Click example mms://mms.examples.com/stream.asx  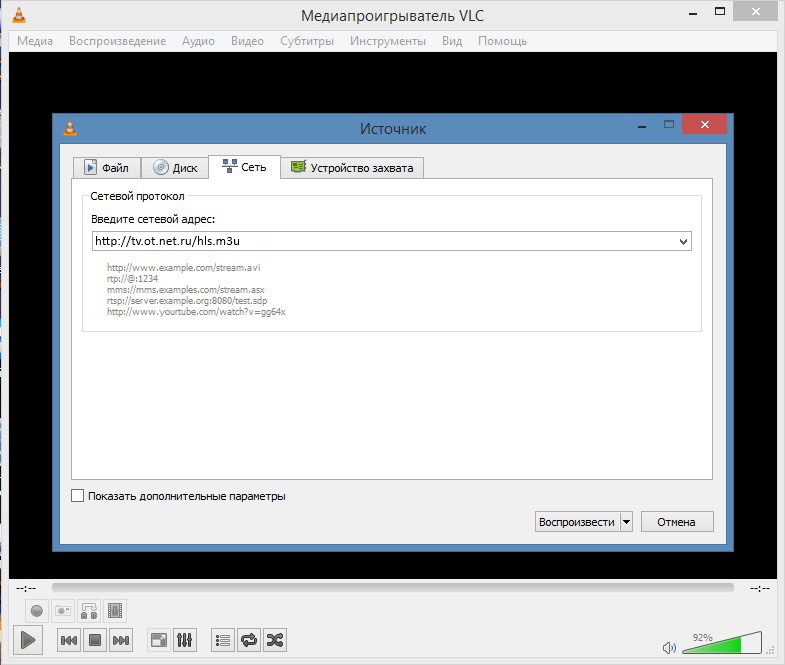[x=186, y=289]
